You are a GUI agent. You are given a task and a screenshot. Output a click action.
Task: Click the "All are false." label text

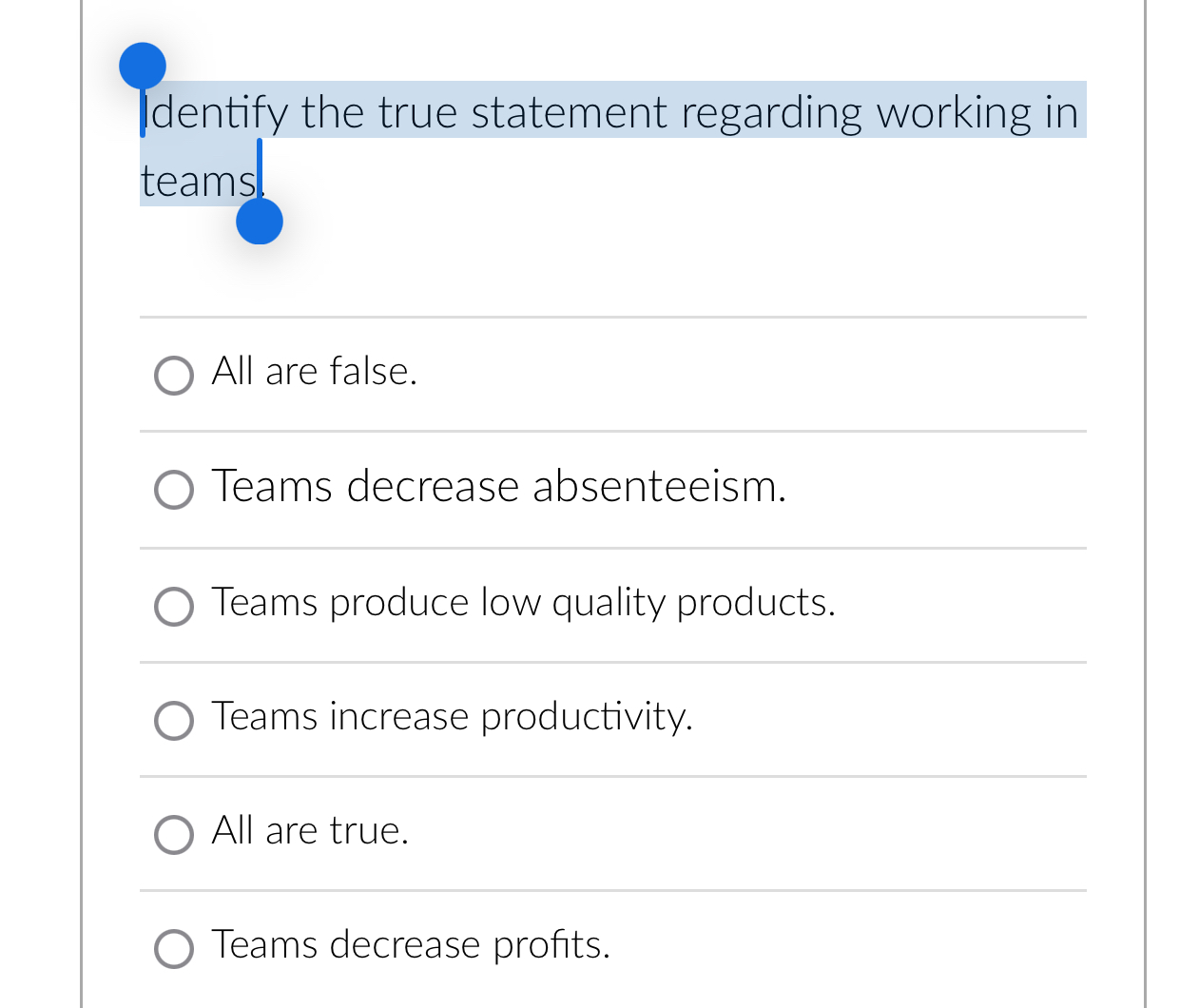(x=314, y=373)
